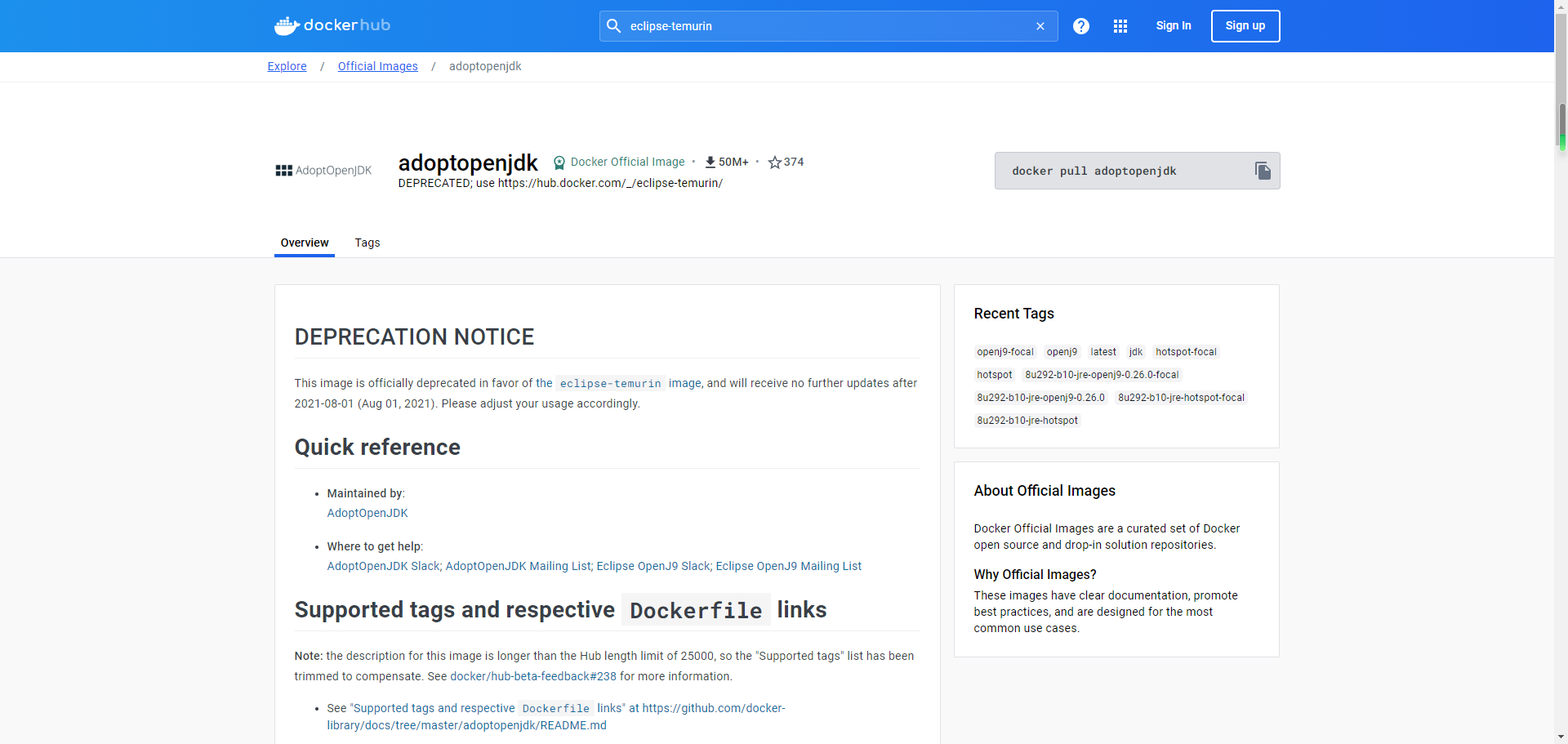This screenshot has height=744, width=1568.
Task: Open the help question mark icon
Action: pyautogui.click(x=1081, y=26)
